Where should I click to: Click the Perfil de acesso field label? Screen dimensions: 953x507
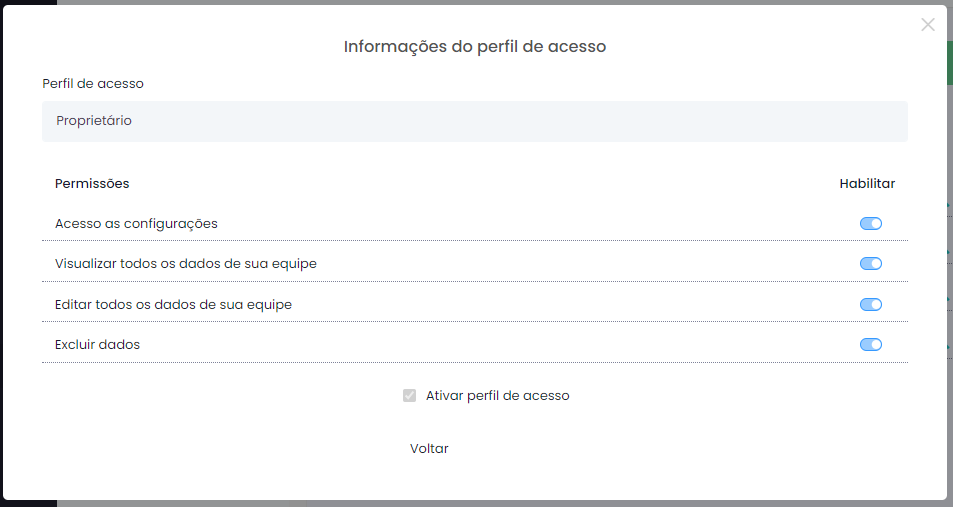[93, 84]
